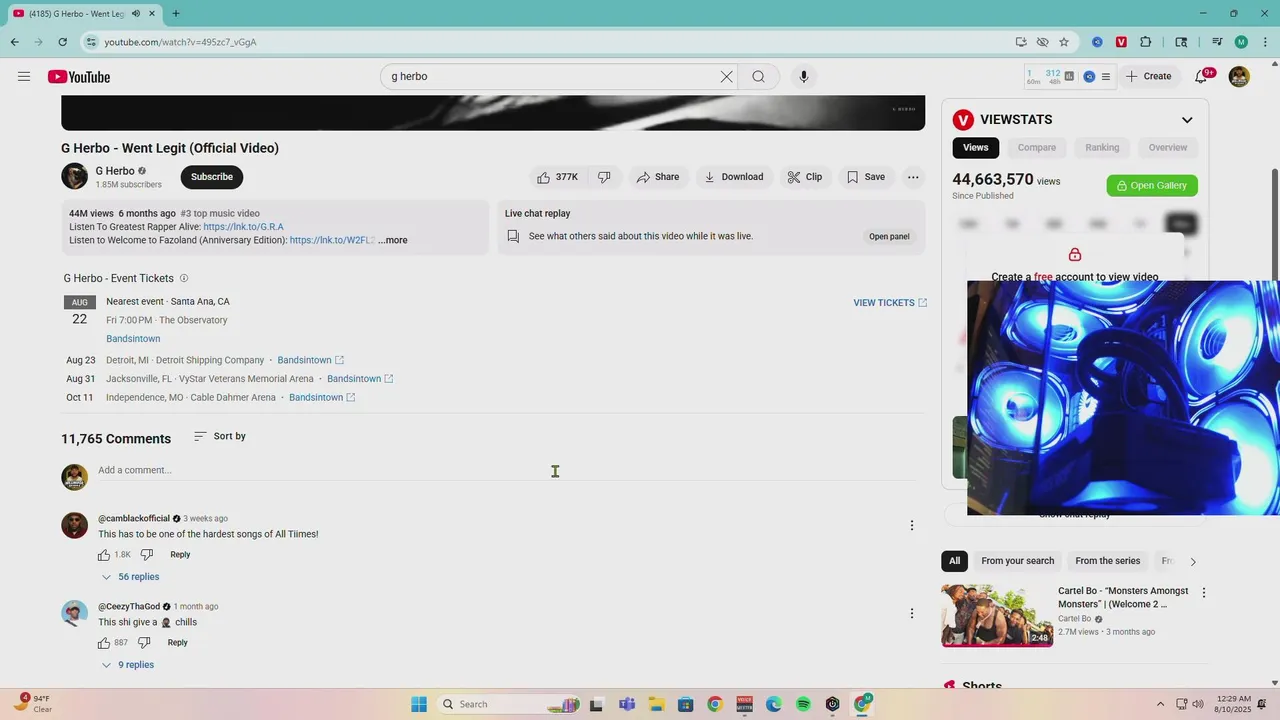Select the From your search chip

pos(1017,561)
